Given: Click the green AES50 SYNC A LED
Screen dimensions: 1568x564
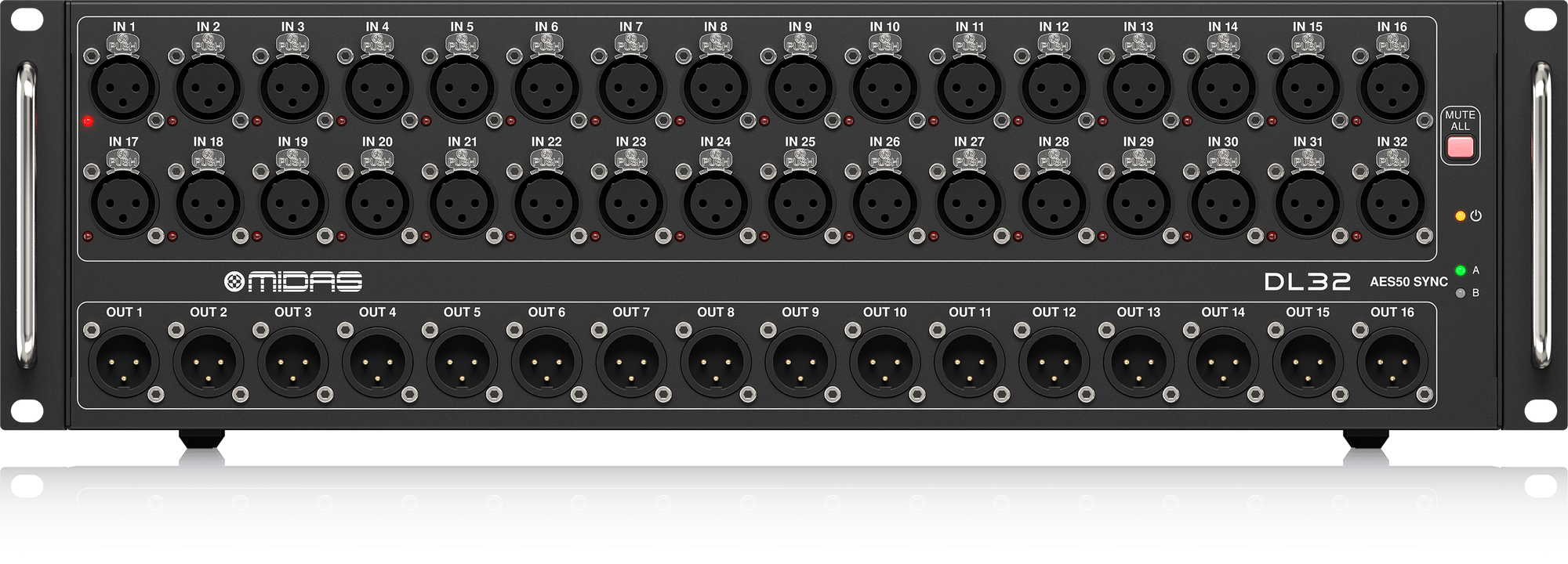Looking at the screenshot, I should click(1460, 270).
